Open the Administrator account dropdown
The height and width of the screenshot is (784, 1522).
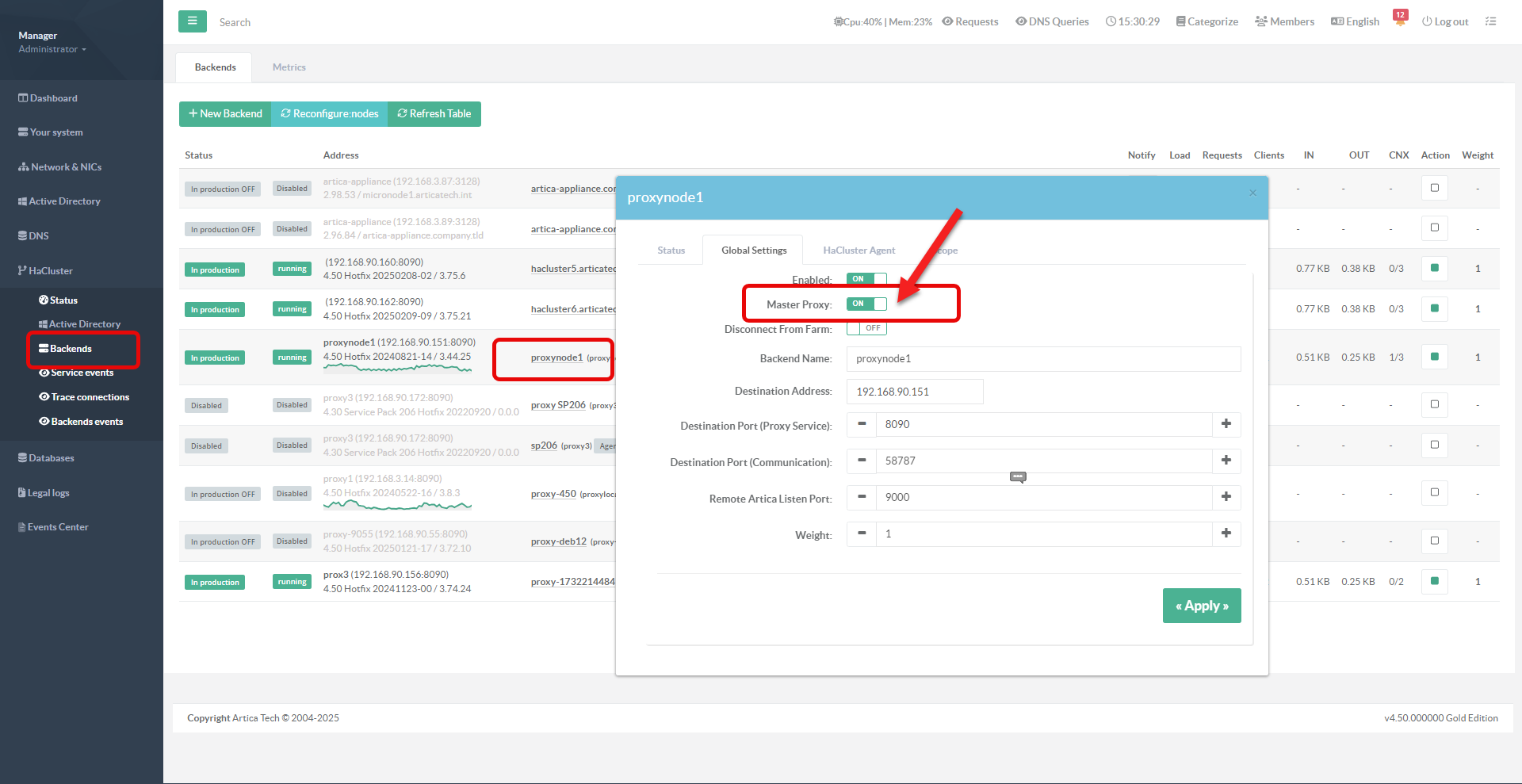(x=52, y=49)
